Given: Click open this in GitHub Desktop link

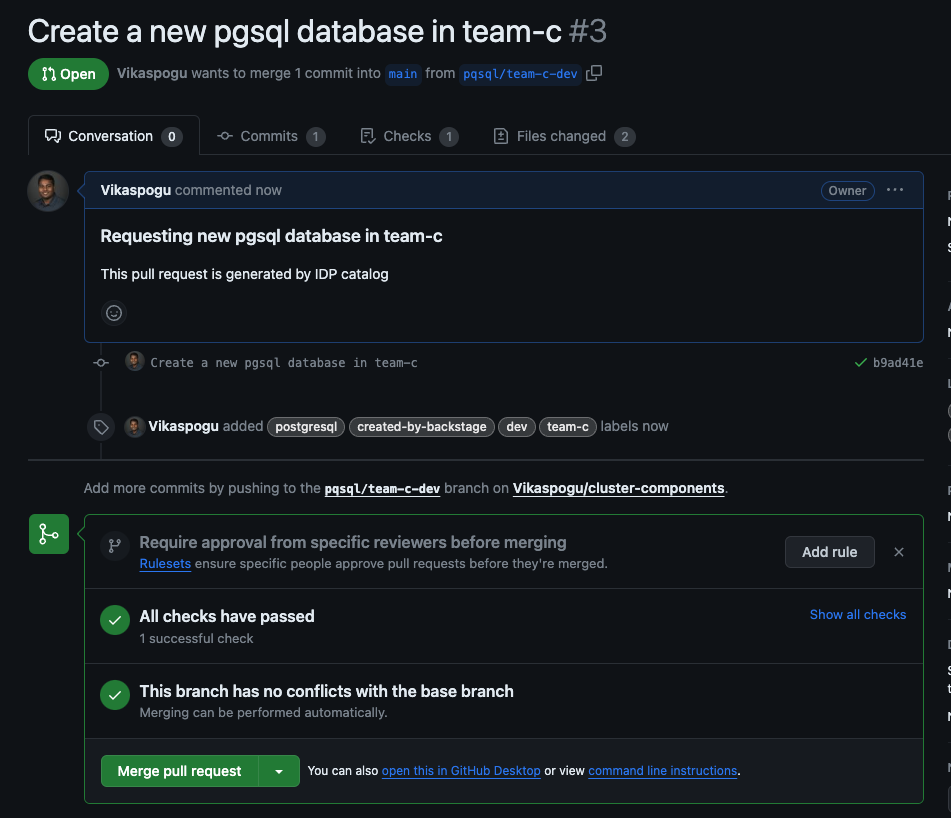Looking at the screenshot, I should click(x=461, y=771).
